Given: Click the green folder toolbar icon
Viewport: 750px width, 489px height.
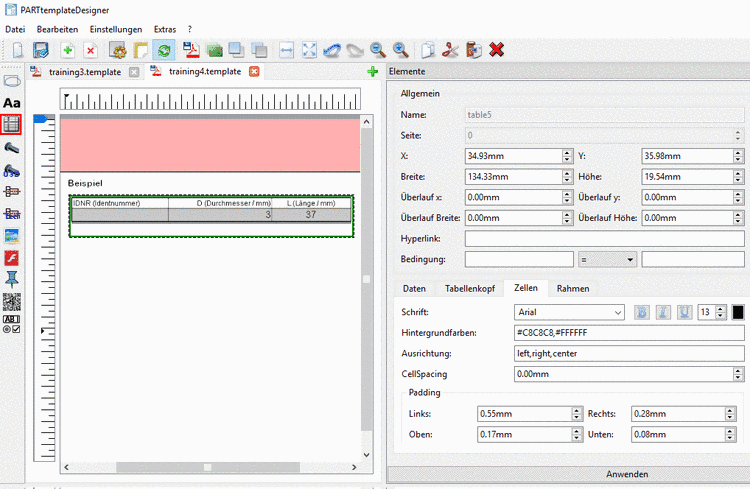Looking at the screenshot, I should tap(215, 50).
